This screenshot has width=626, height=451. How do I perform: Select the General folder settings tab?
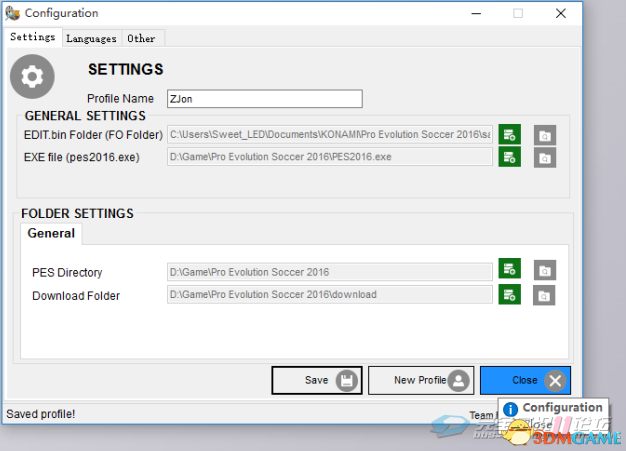coord(51,233)
